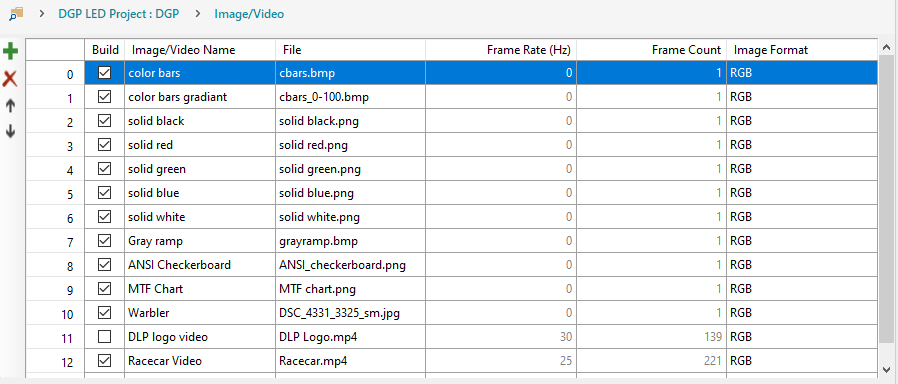Click file cell 'ANSI_checkerboard.png'
898x384 pixels.
tap(350, 266)
